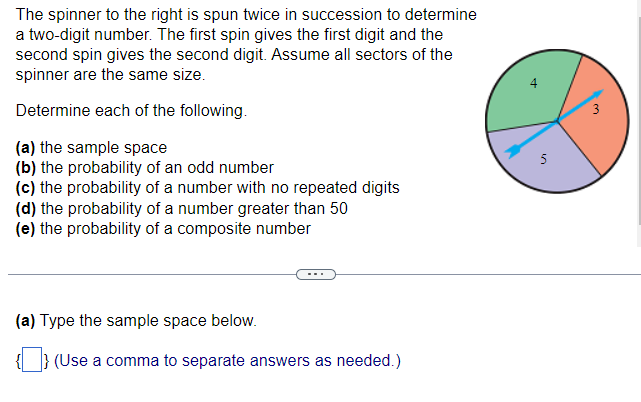Click the sample space answer input box
This screenshot has height=402, width=641.
(x=32, y=359)
